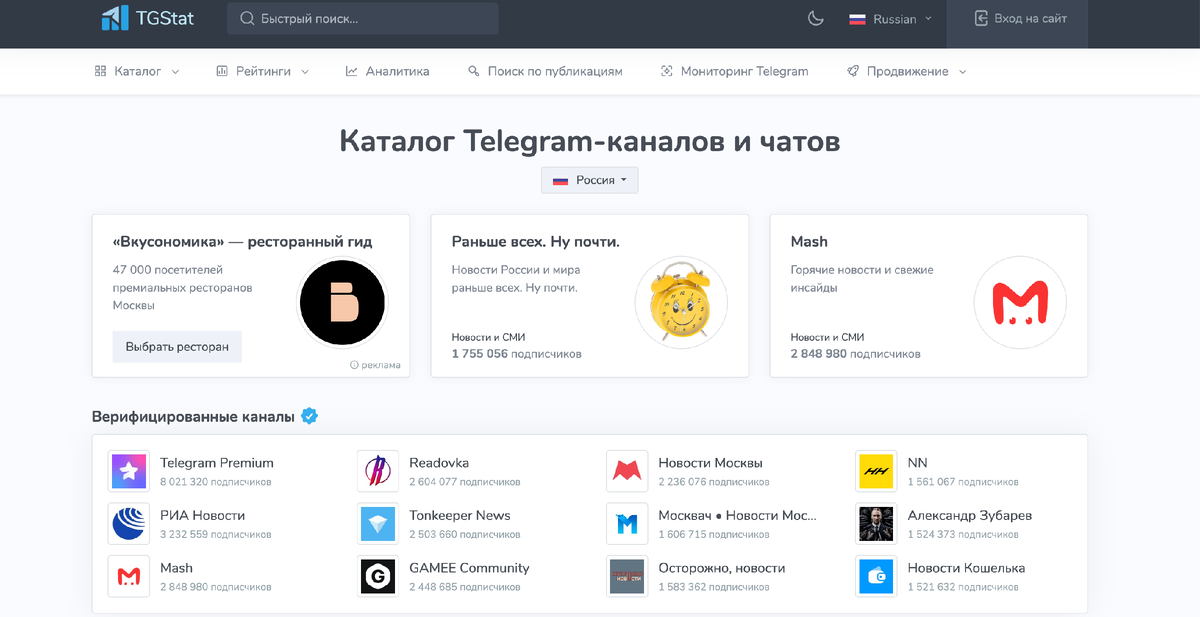Screen dimensions: 1200x617
Task: Click the login arrow icon
Action: click(x=981, y=18)
